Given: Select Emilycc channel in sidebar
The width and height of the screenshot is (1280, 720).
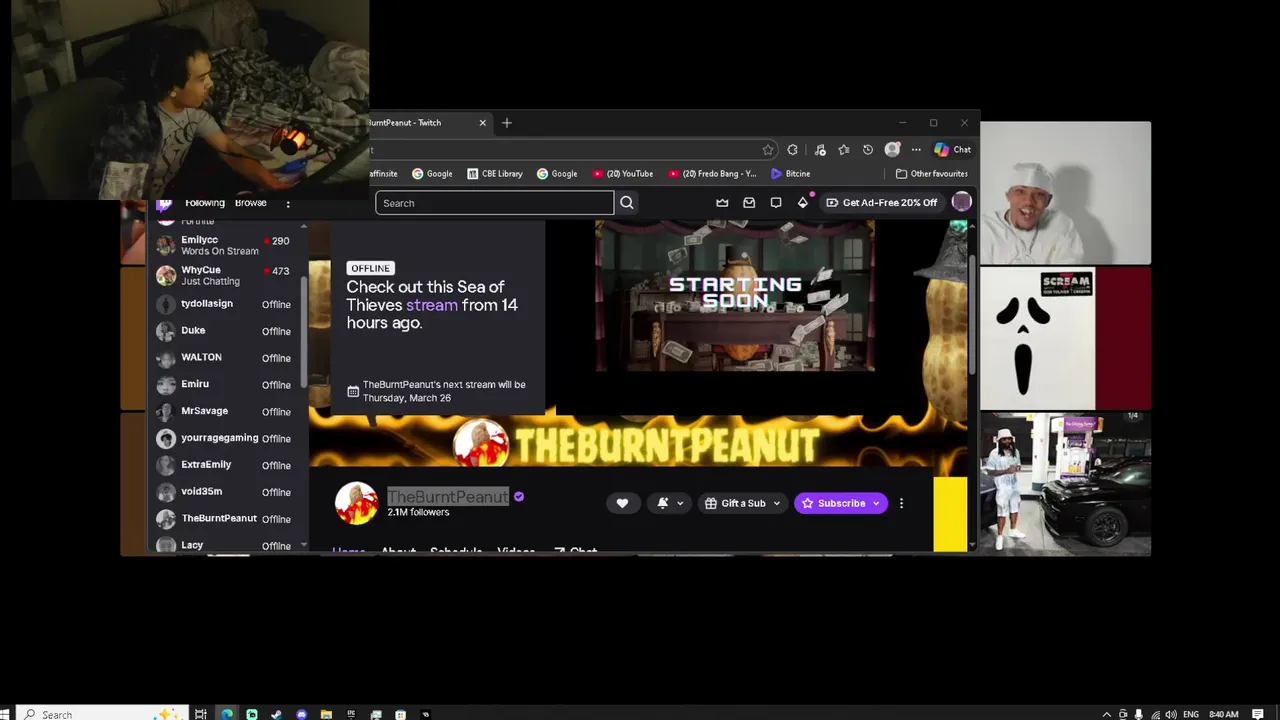Looking at the screenshot, I should coord(225,246).
